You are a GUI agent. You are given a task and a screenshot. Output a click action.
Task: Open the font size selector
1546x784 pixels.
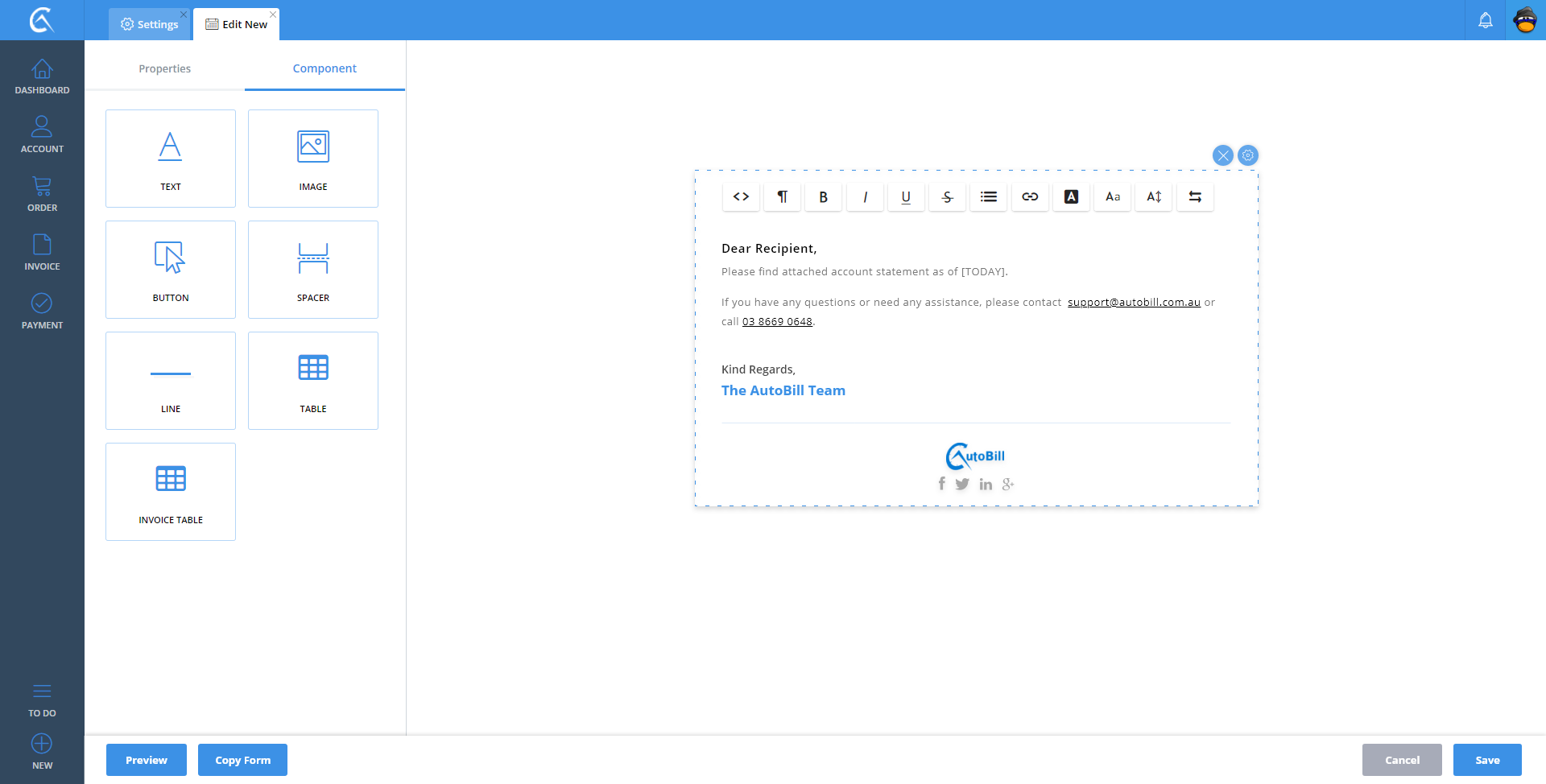pos(1154,197)
